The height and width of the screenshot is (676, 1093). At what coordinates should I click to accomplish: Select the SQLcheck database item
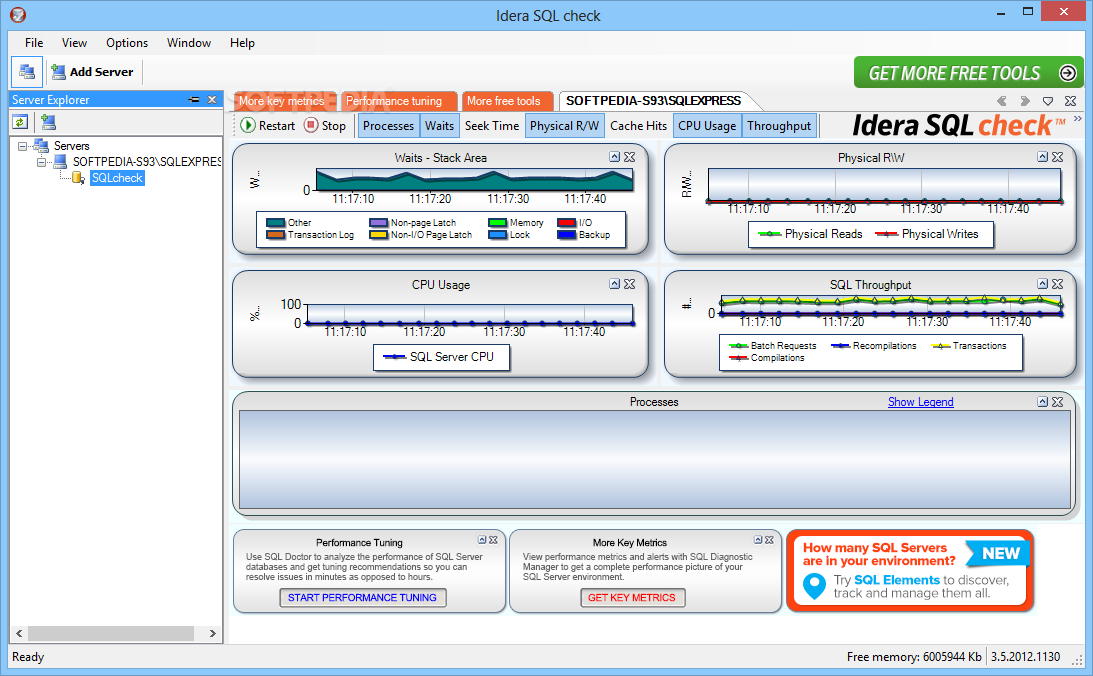pyautogui.click(x=117, y=178)
